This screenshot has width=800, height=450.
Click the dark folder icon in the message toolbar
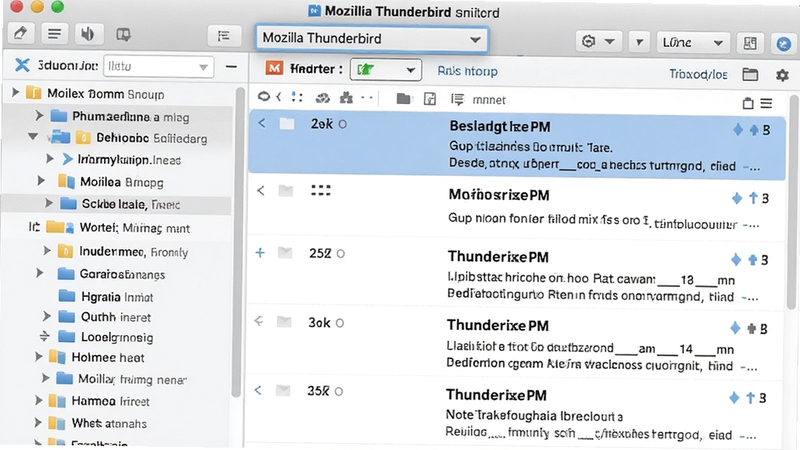coord(404,98)
